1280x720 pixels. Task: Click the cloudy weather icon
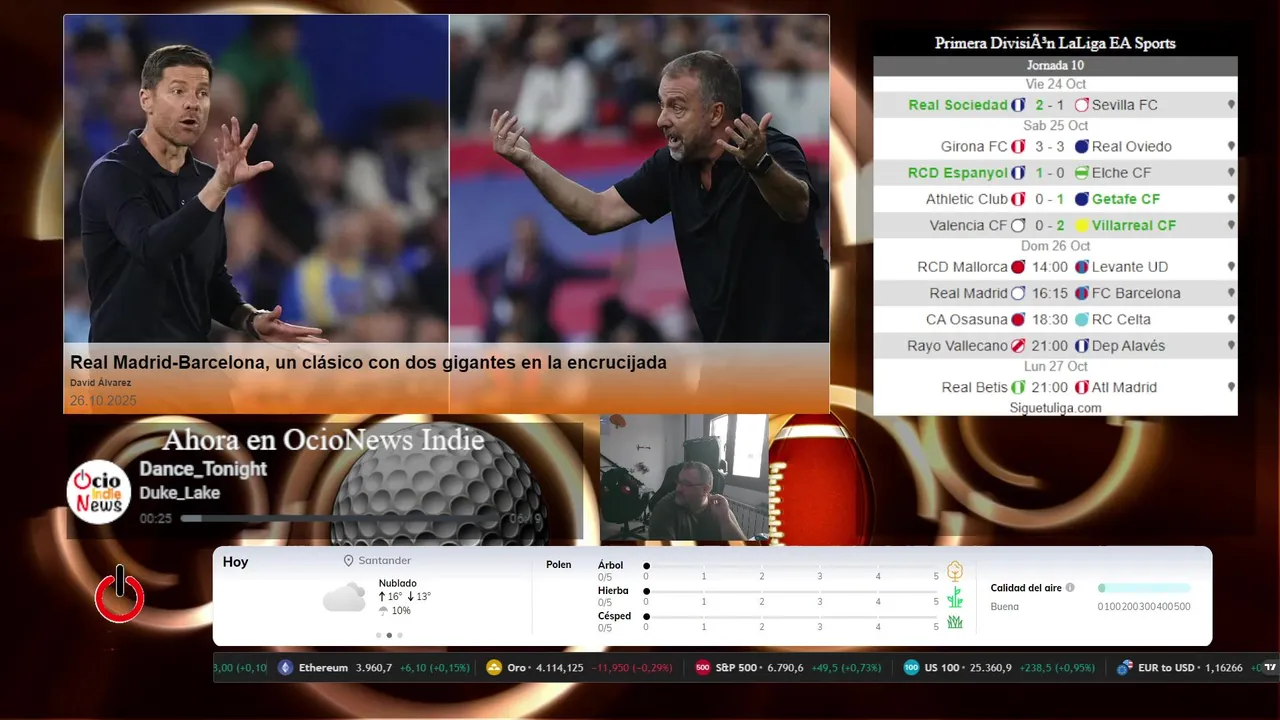pos(344,597)
